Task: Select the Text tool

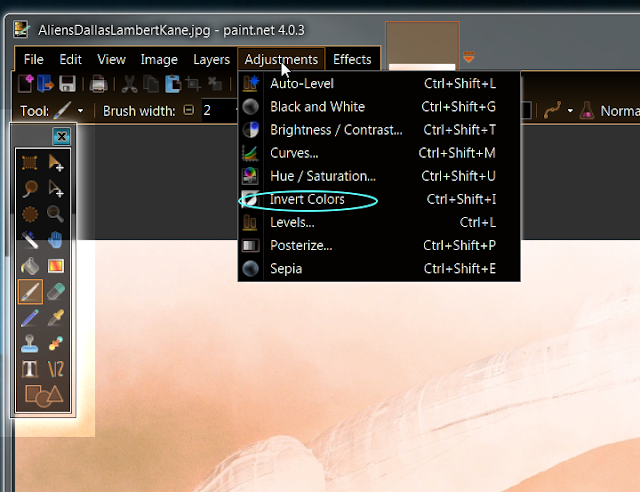Action: 30,369
